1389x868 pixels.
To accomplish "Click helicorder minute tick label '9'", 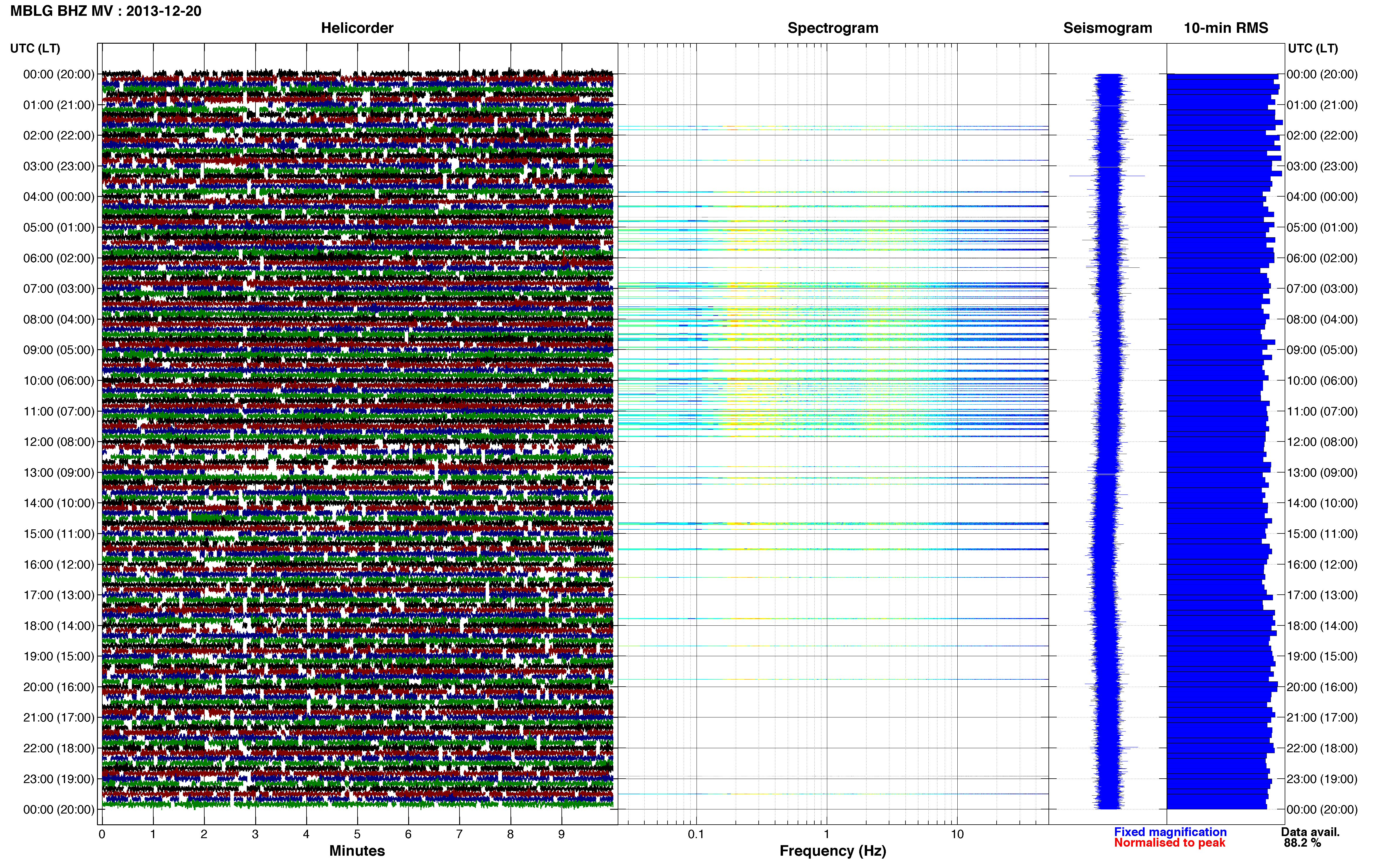I will (x=561, y=834).
